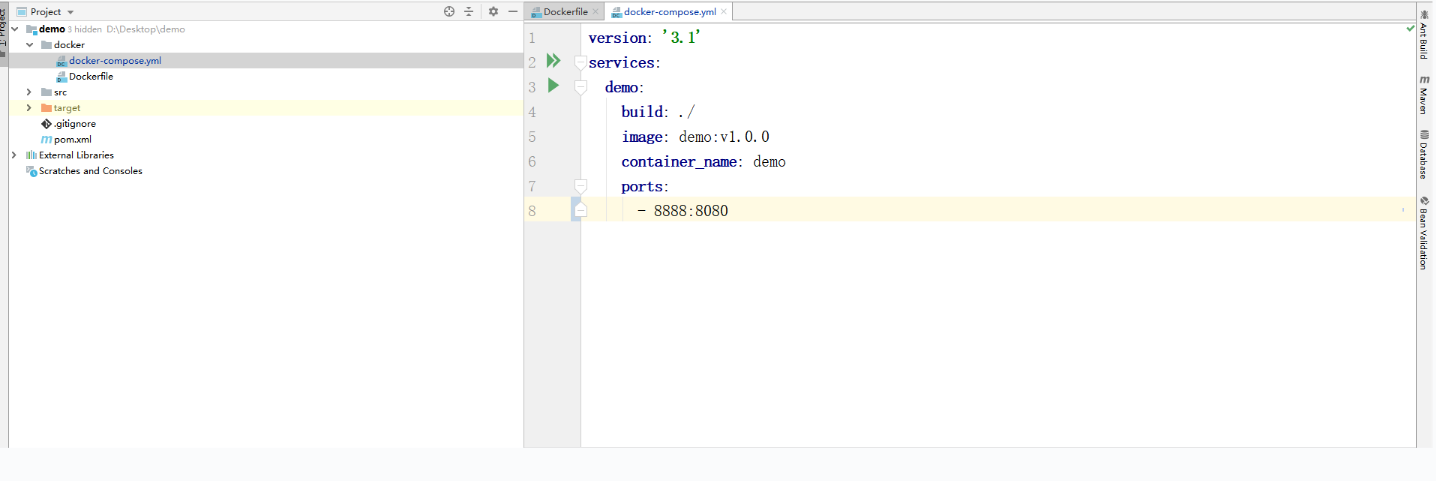Viewport: 1436px width, 481px height.
Task: Click the image value demo:v1.0.0
Action: click(x=723, y=136)
